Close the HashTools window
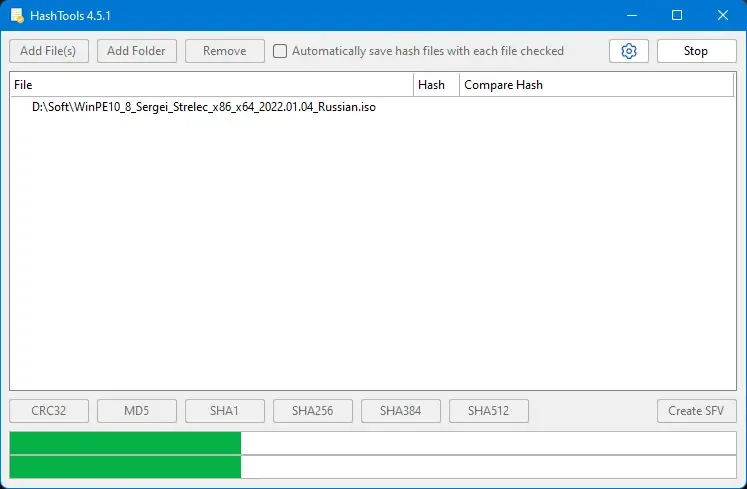Screen dimensions: 747x489 click(723, 15)
